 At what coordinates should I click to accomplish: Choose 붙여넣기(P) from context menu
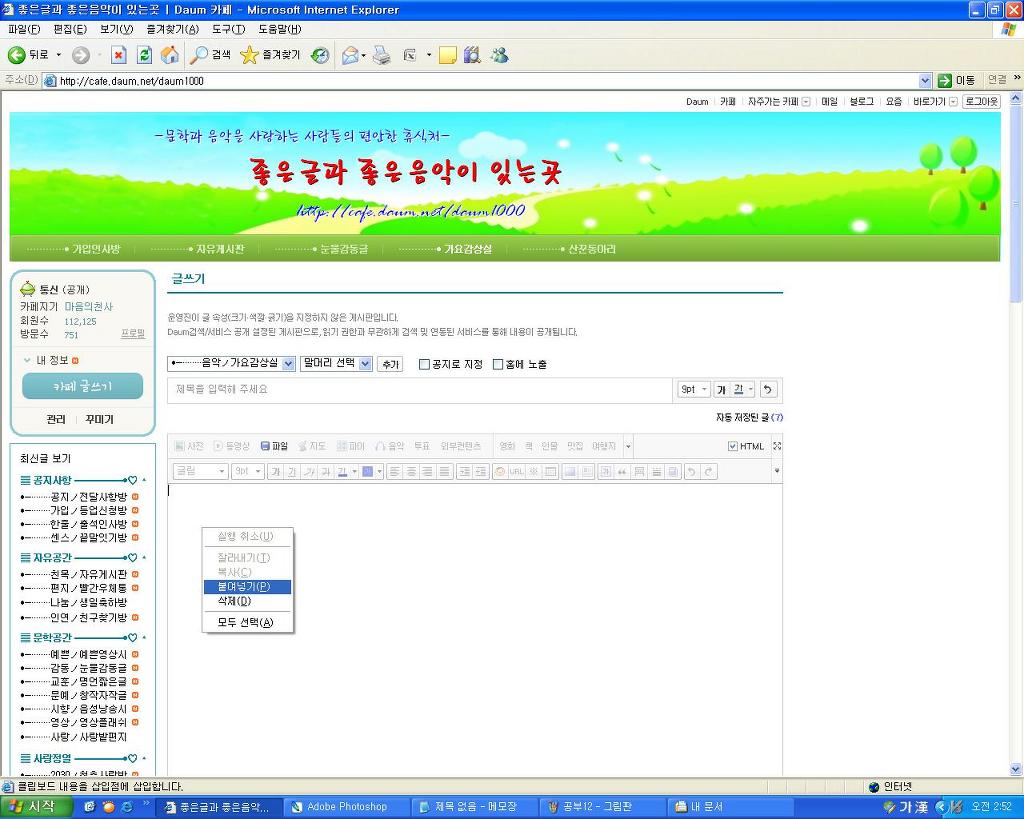248,586
